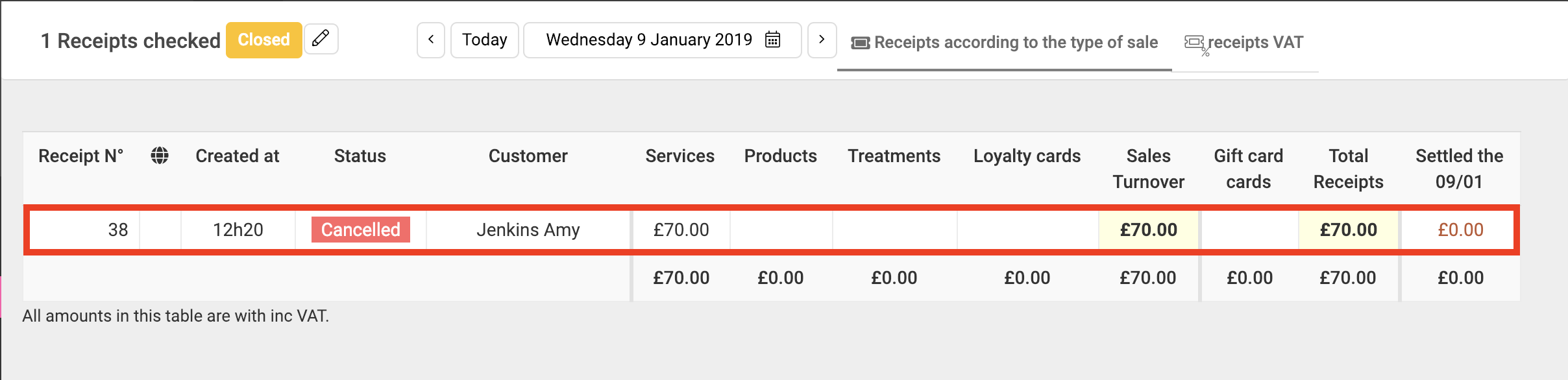Go to previous day with left chevron
1568x380 pixels.
tap(431, 40)
